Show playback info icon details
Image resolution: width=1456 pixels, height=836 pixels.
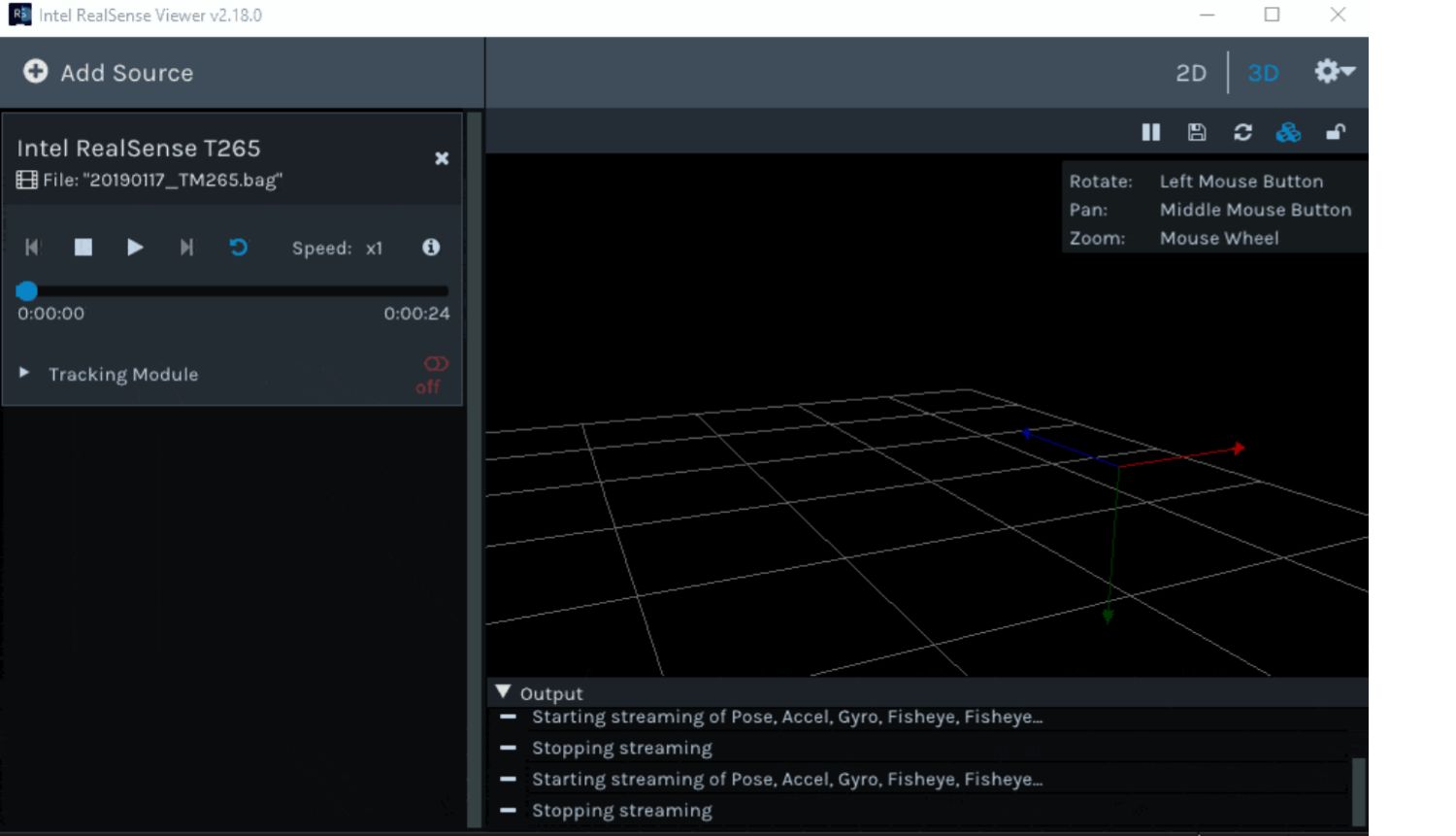click(x=431, y=248)
